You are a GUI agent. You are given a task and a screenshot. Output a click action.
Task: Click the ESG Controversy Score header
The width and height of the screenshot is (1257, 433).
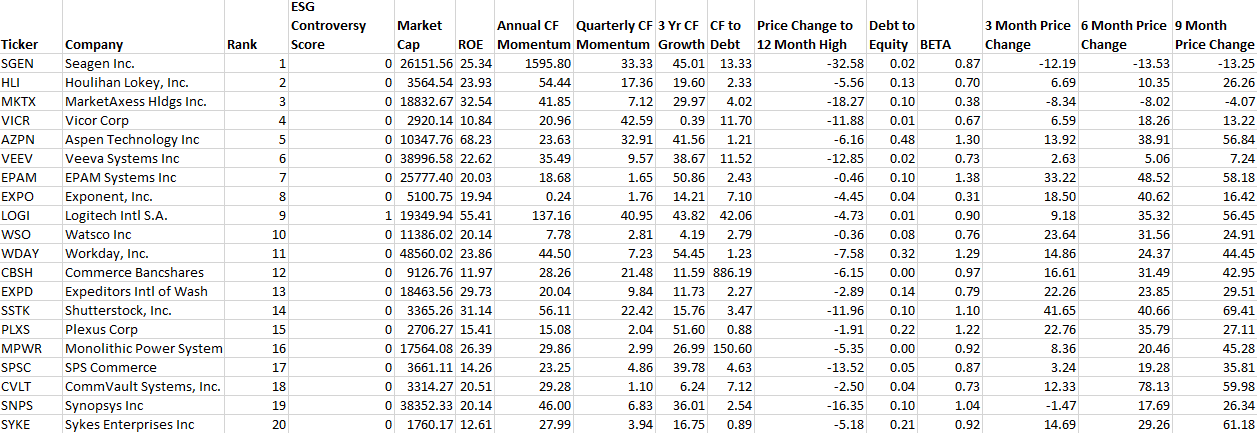point(328,26)
